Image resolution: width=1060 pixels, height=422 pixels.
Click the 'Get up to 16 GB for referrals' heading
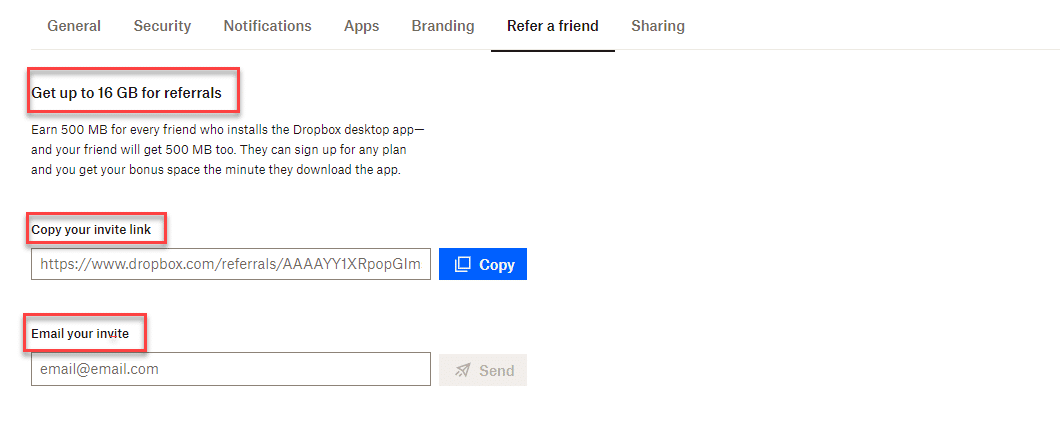(x=126, y=93)
